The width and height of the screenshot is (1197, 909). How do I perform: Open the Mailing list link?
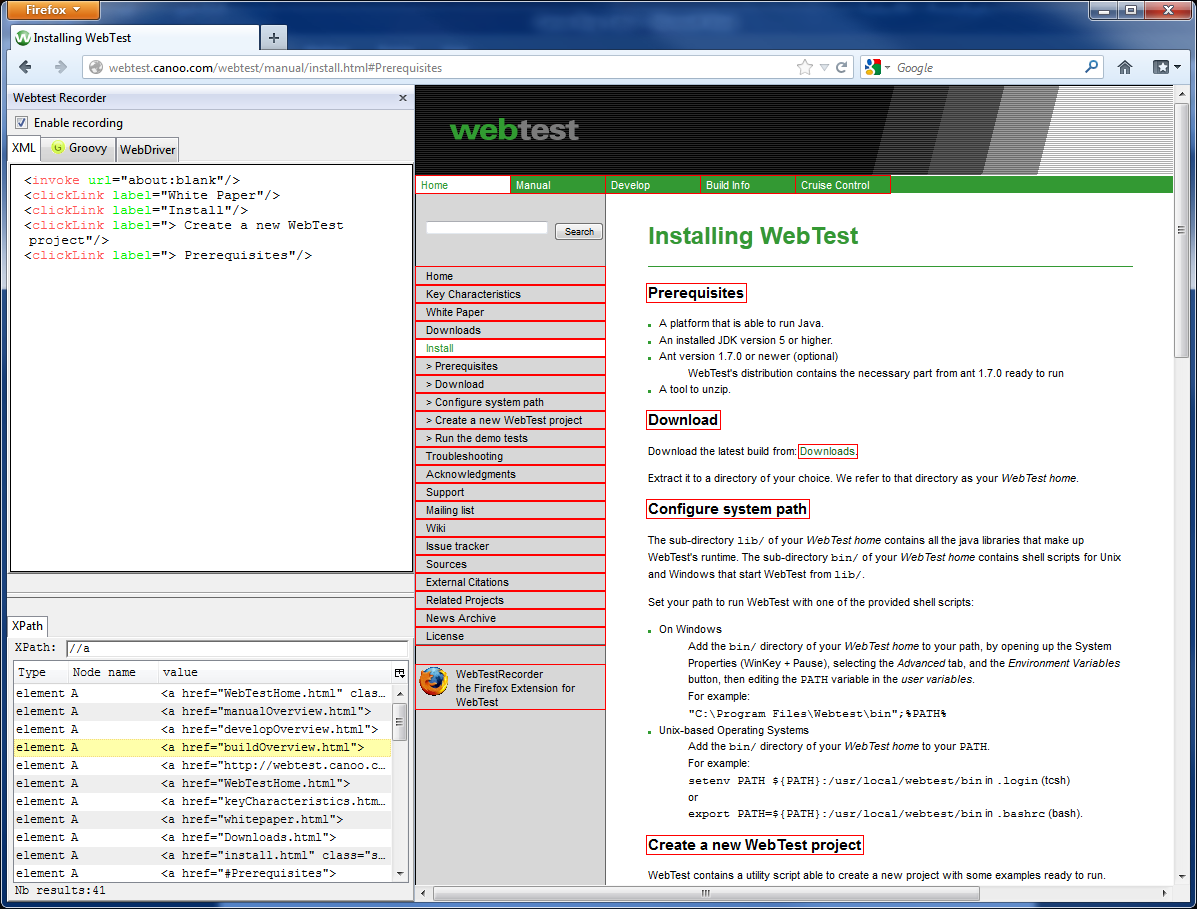(x=511, y=511)
